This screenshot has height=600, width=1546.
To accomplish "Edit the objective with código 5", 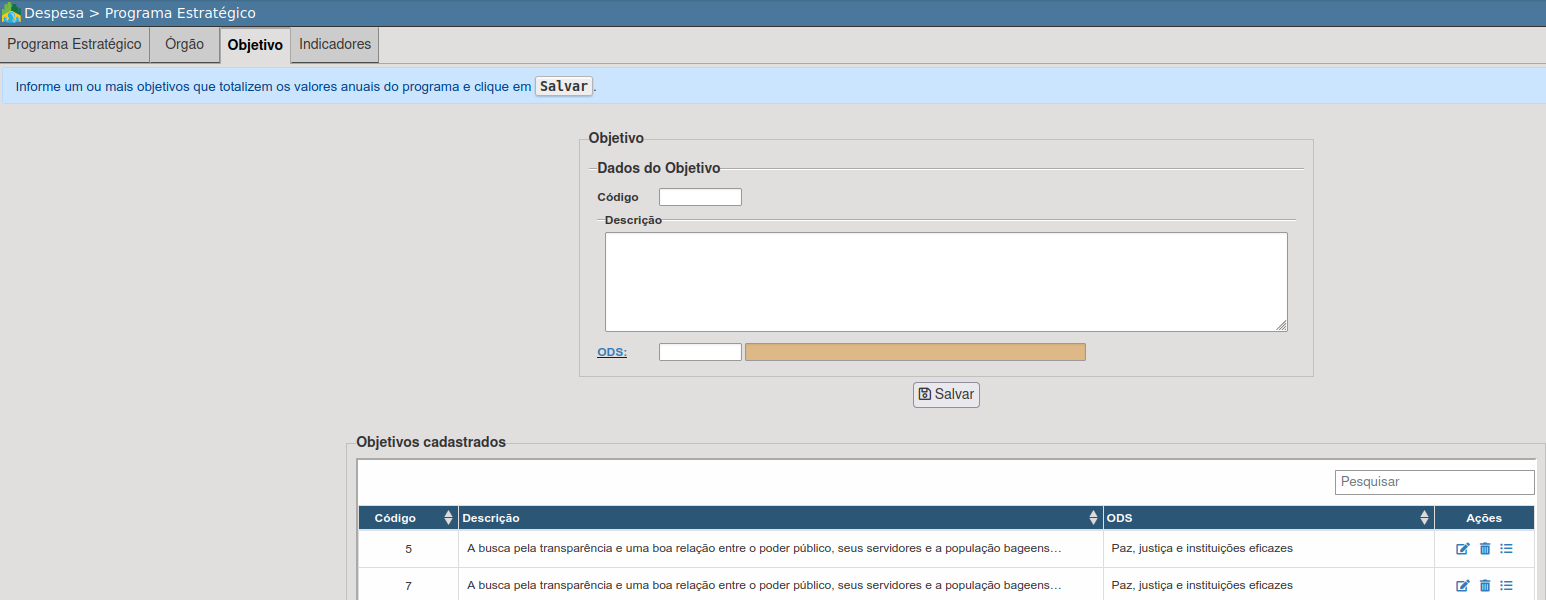I will point(1463,549).
